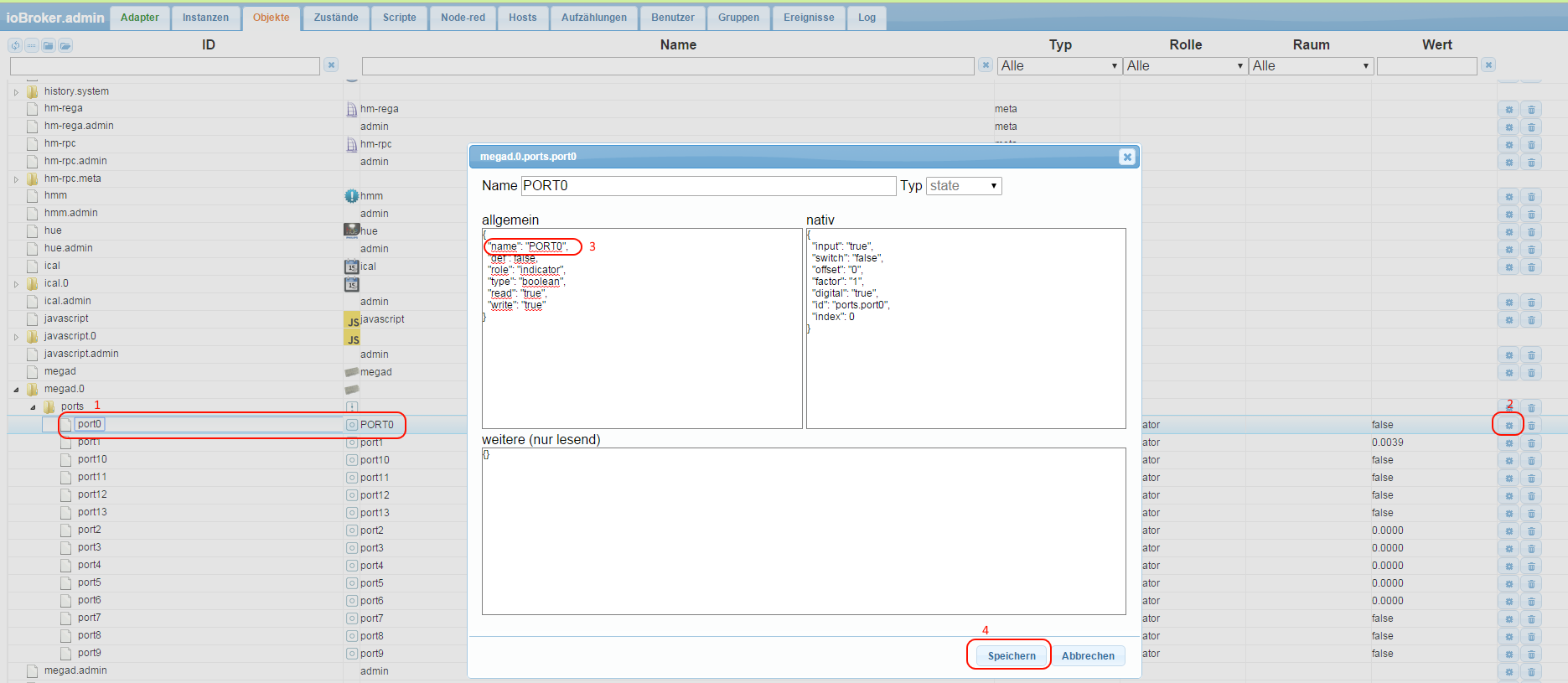
Task: Edit the port7 object
Action: [1509, 619]
